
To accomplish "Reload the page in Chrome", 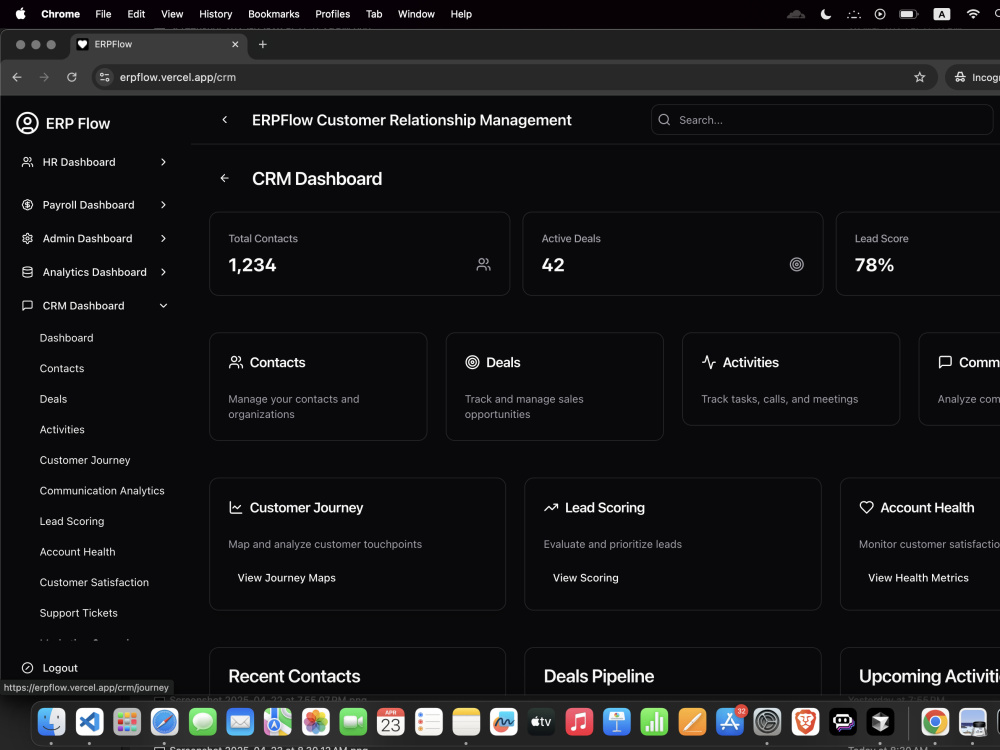I will 72,77.
